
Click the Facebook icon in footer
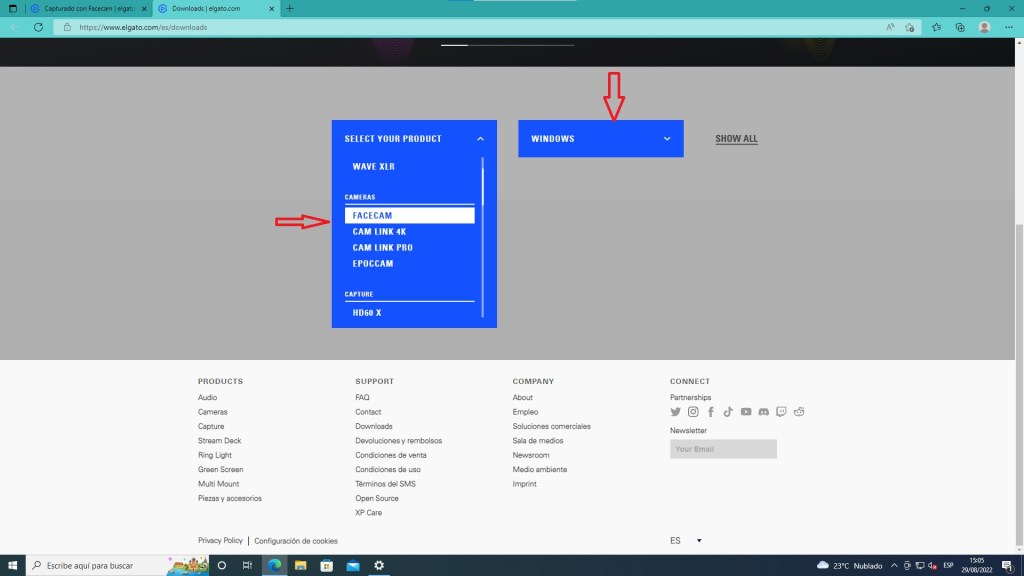pyautogui.click(x=711, y=412)
